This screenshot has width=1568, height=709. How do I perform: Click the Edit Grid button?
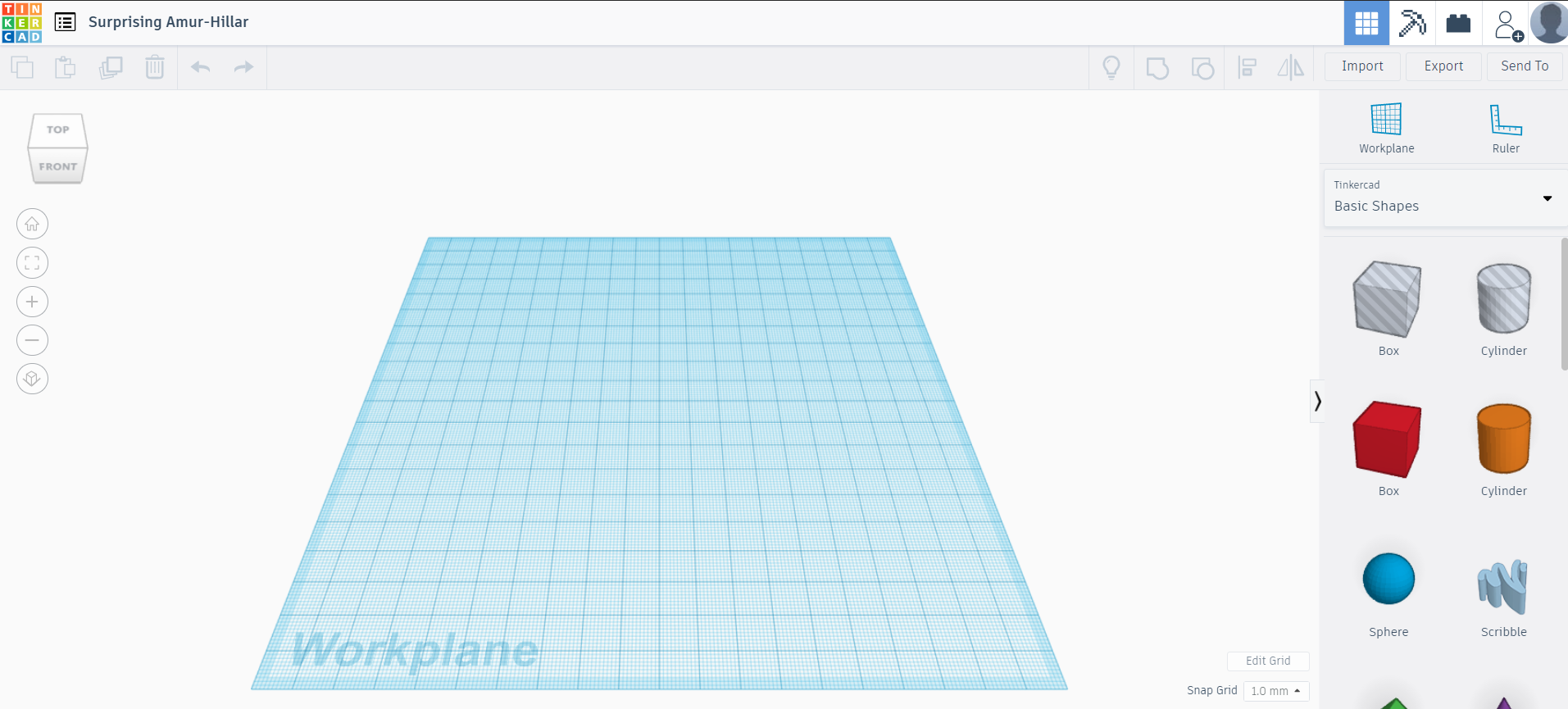(x=1268, y=661)
